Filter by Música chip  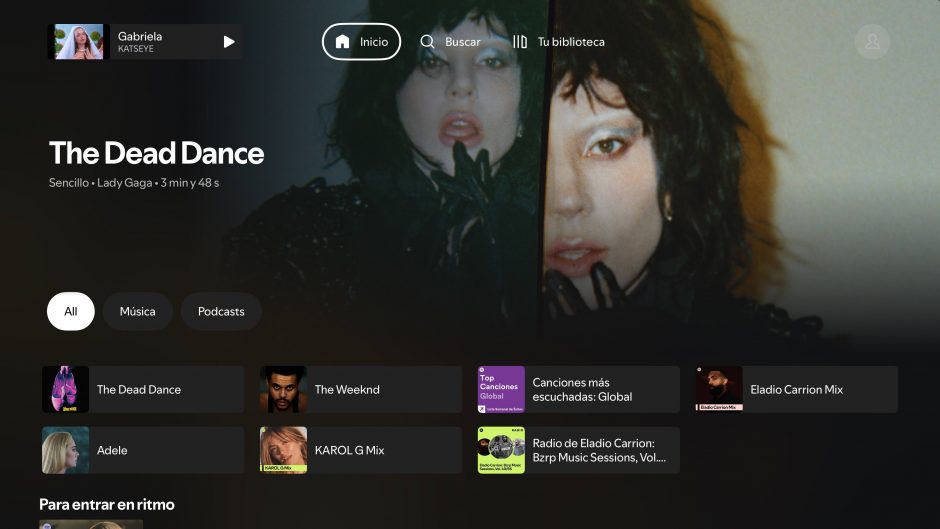pos(137,311)
